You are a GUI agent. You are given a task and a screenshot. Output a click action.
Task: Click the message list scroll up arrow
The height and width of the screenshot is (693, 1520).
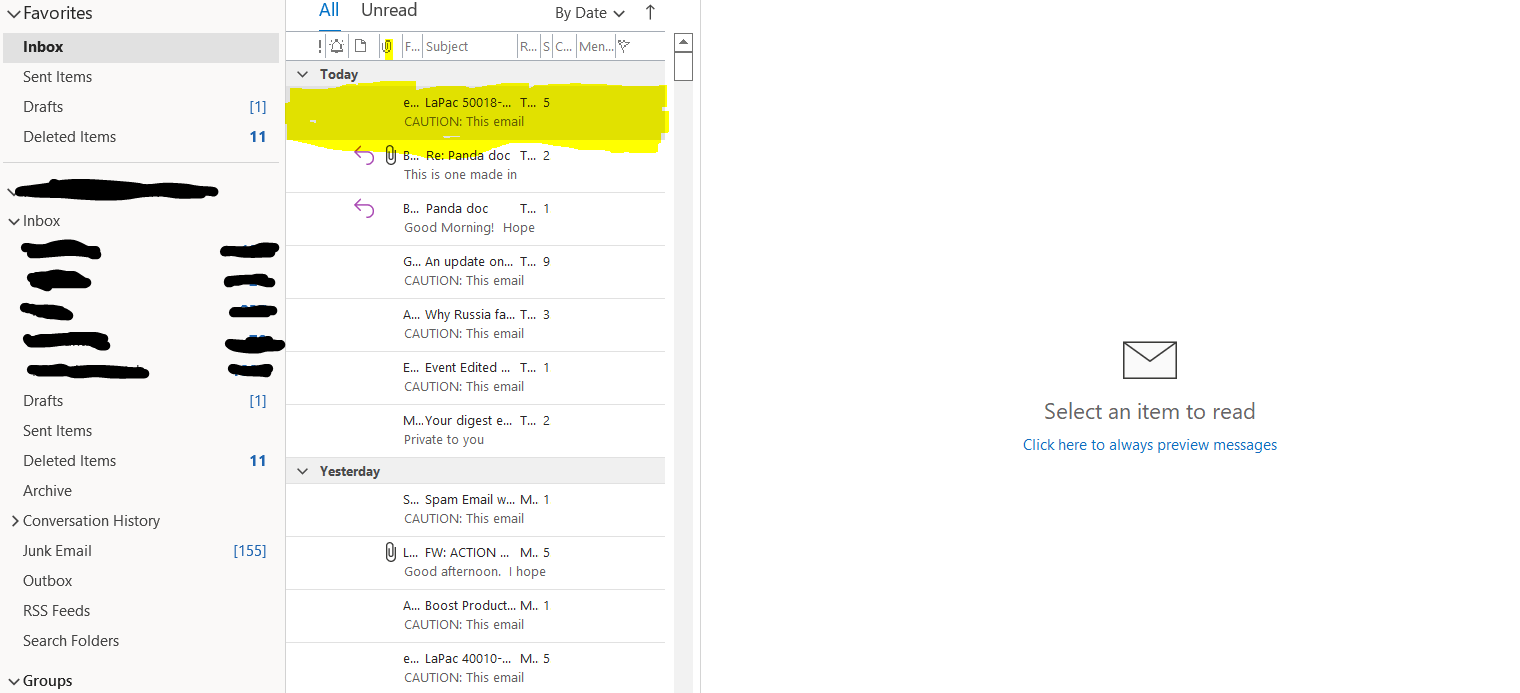click(x=684, y=42)
